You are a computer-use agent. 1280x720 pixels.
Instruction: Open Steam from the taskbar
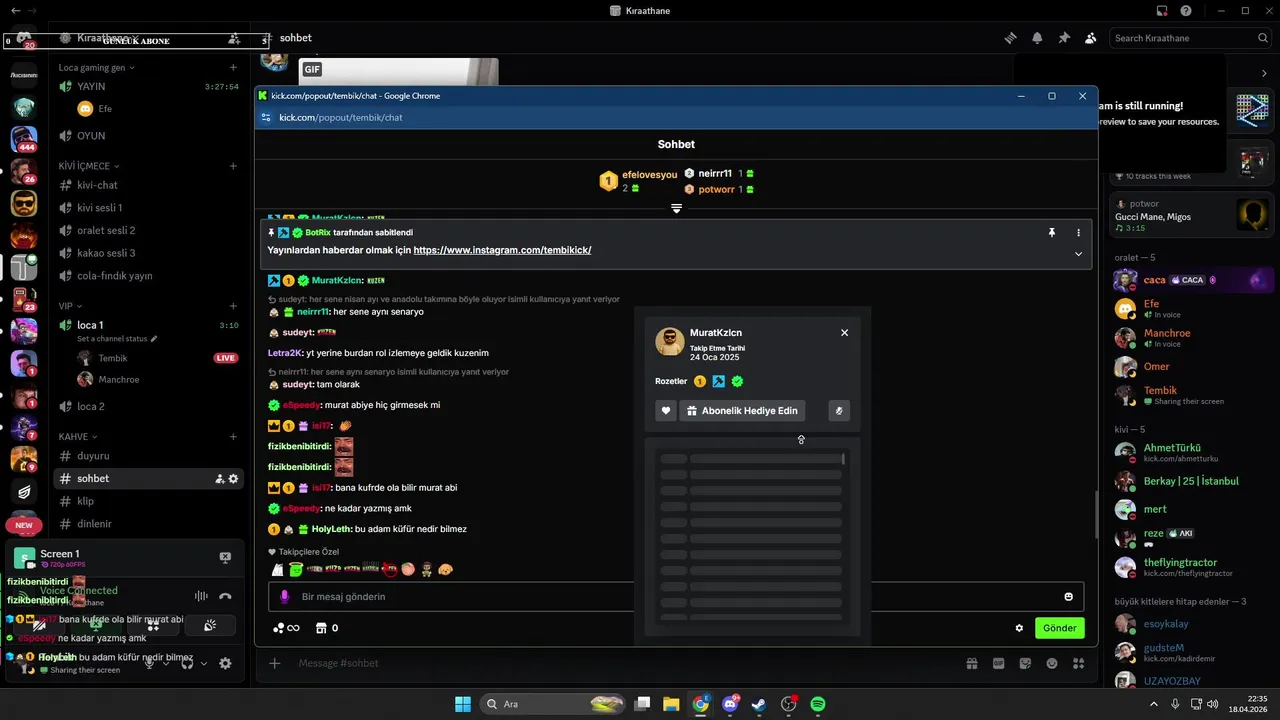click(759, 704)
